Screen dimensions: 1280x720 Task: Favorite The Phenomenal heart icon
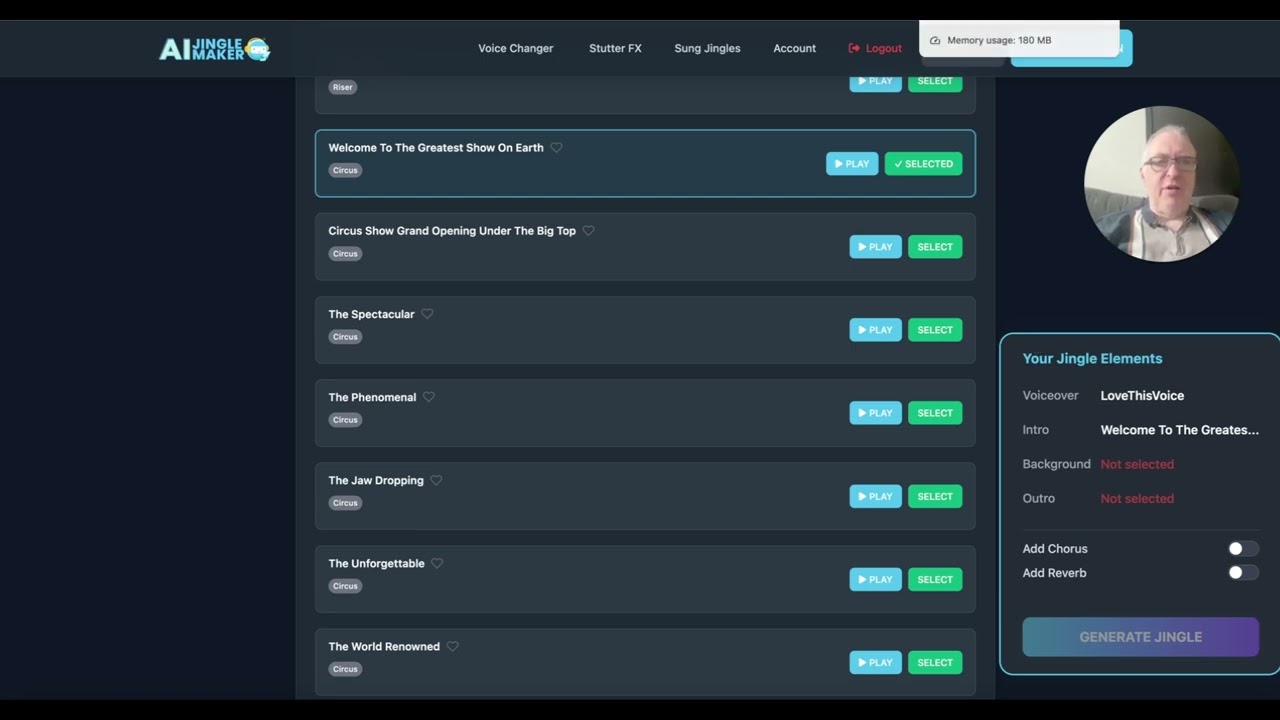point(429,396)
